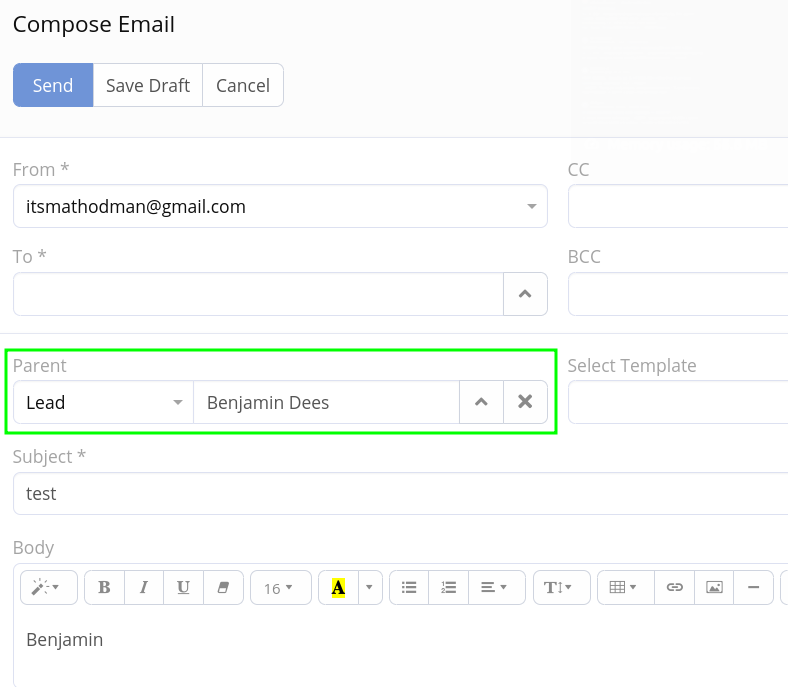Insert a hyperlink in the body
The image size is (788, 687).
pos(675,588)
